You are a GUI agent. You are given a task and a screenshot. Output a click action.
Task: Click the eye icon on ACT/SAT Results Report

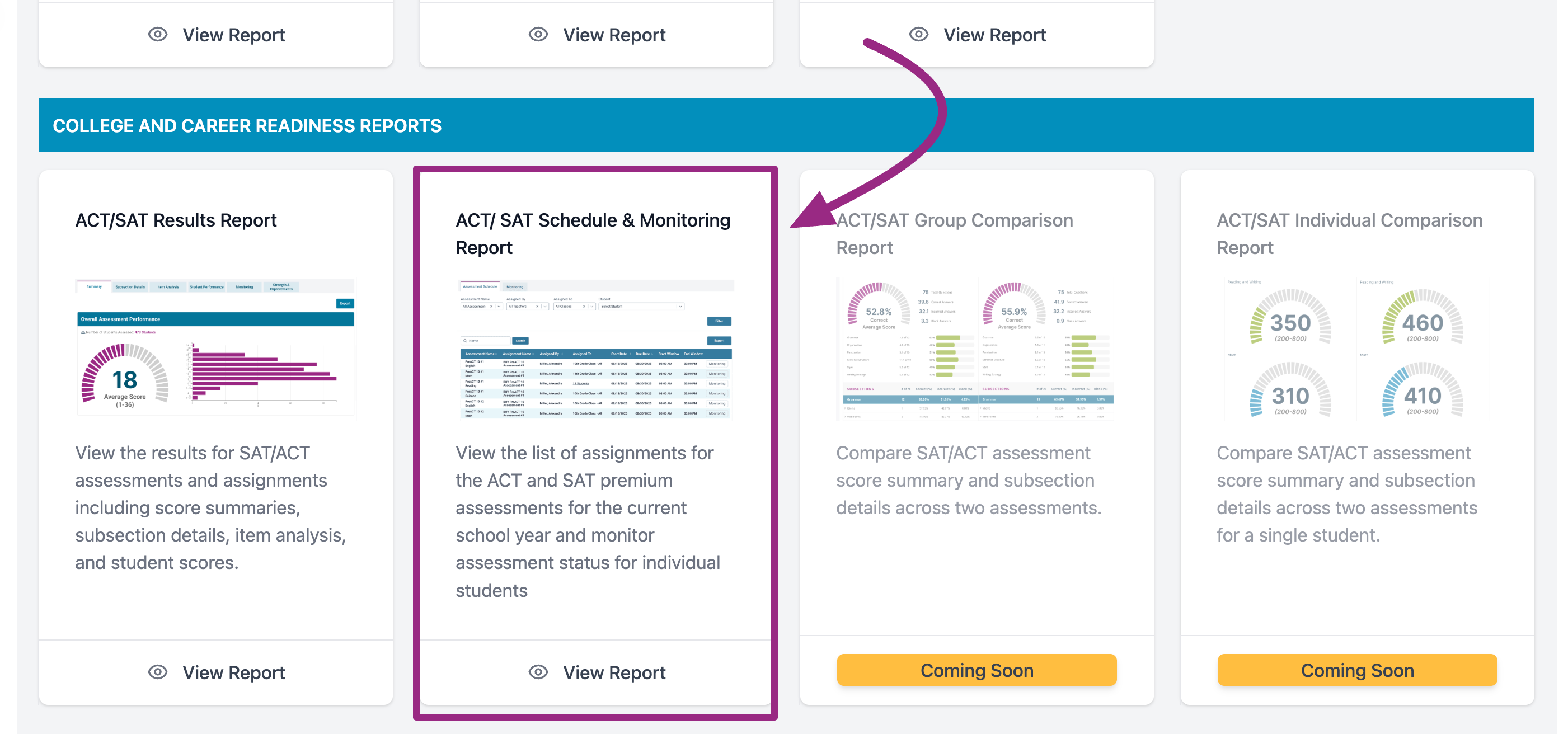pyautogui.click(x=158, y=672)
